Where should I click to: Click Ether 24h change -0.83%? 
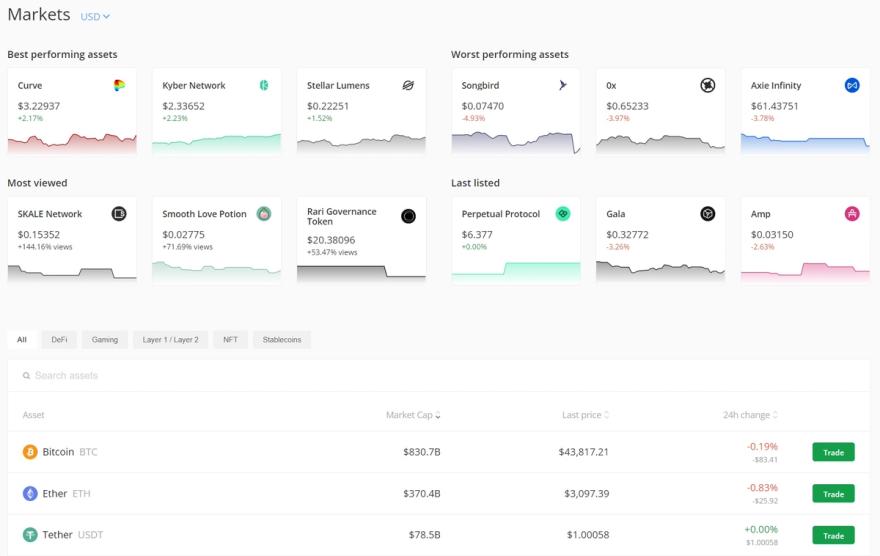click(x=762, y=488)
